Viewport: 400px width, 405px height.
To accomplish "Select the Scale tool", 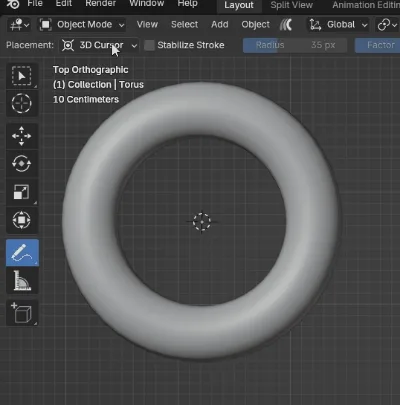I will click(22, 192).
